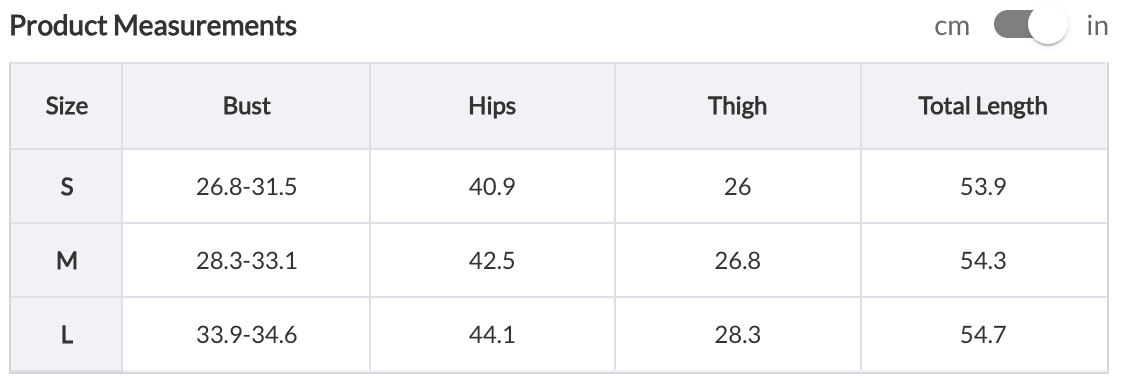Image resolution: width=1122 pixels, height=382 pixels.
Task: Click hips value 42.5 for size M
Action: coord(492,260)
